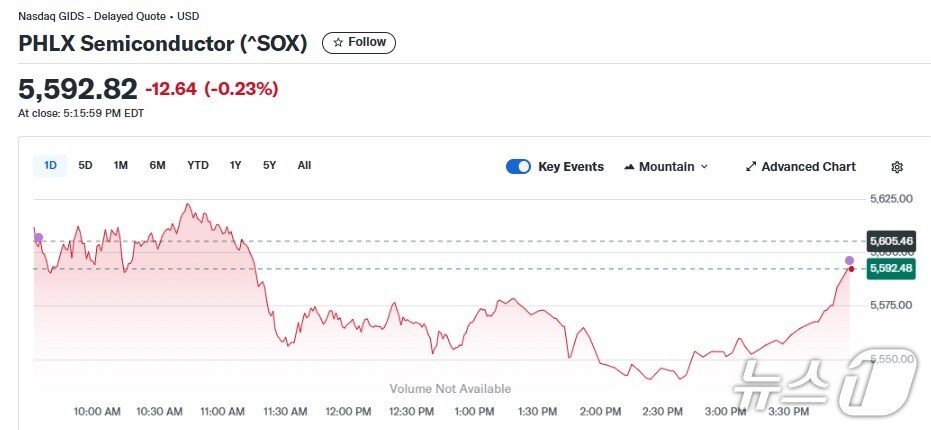Click purple key event dot near close

click(849, 259)
